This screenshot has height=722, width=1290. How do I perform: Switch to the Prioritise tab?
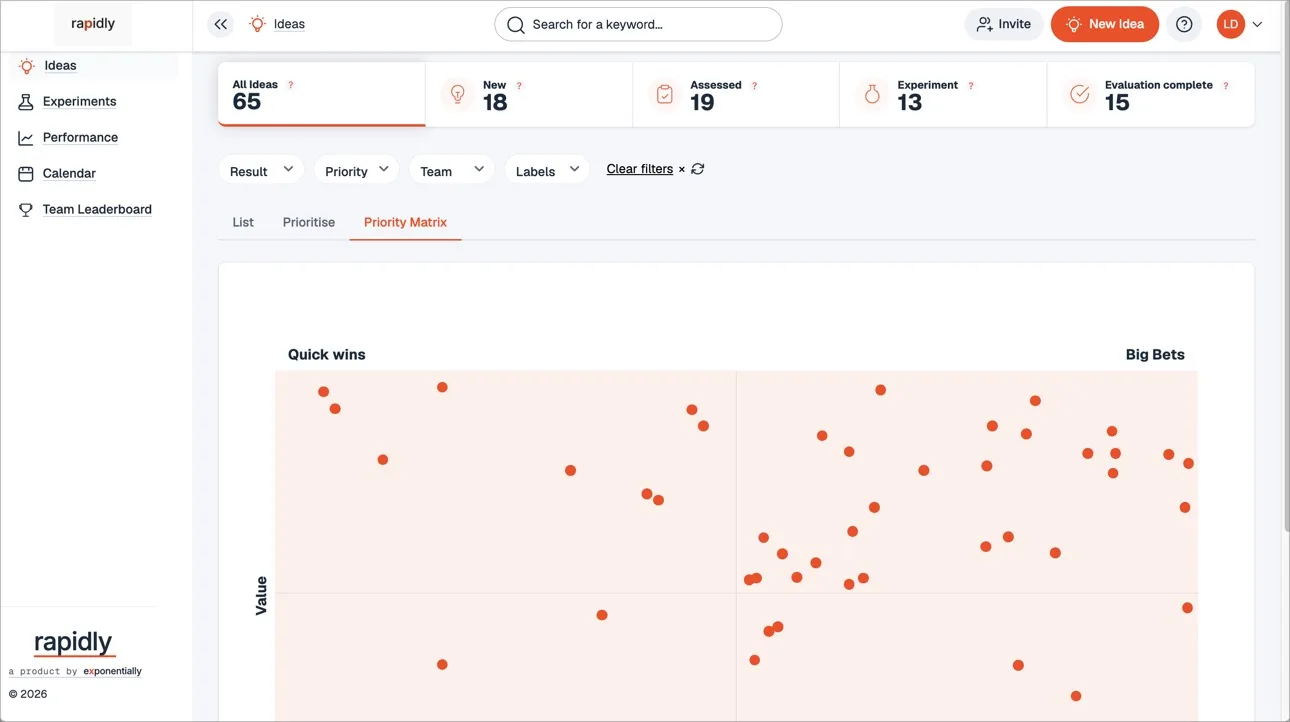[309, 222]
